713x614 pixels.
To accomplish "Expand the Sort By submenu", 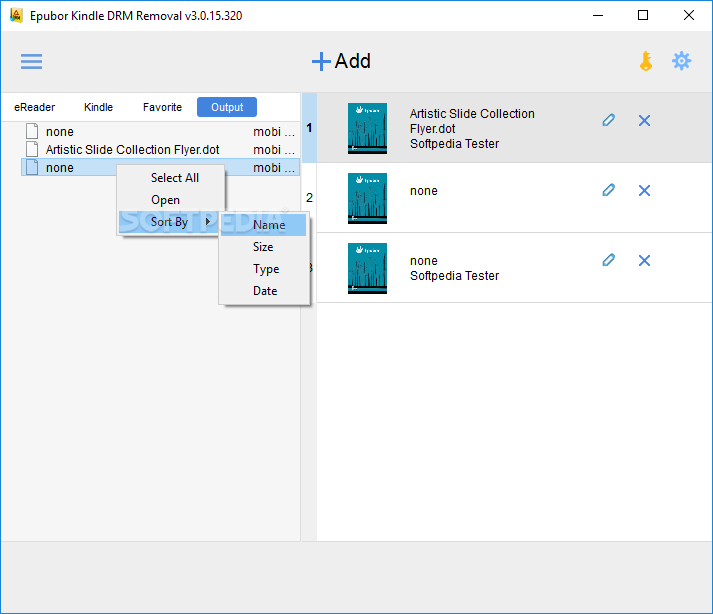I will pyautogui.click(x=171, y=222).
